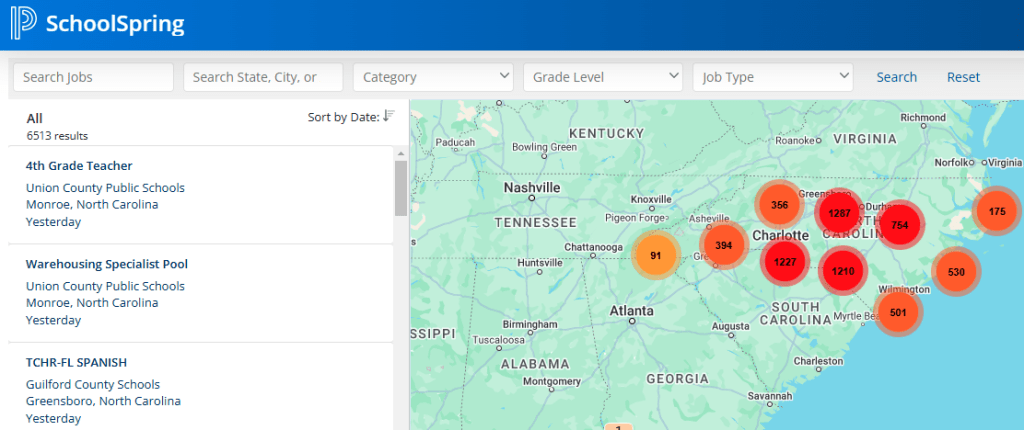Click the results list scrollbar thumb
The width and height of the screenshot is (1024, 430).
point(401,188)
